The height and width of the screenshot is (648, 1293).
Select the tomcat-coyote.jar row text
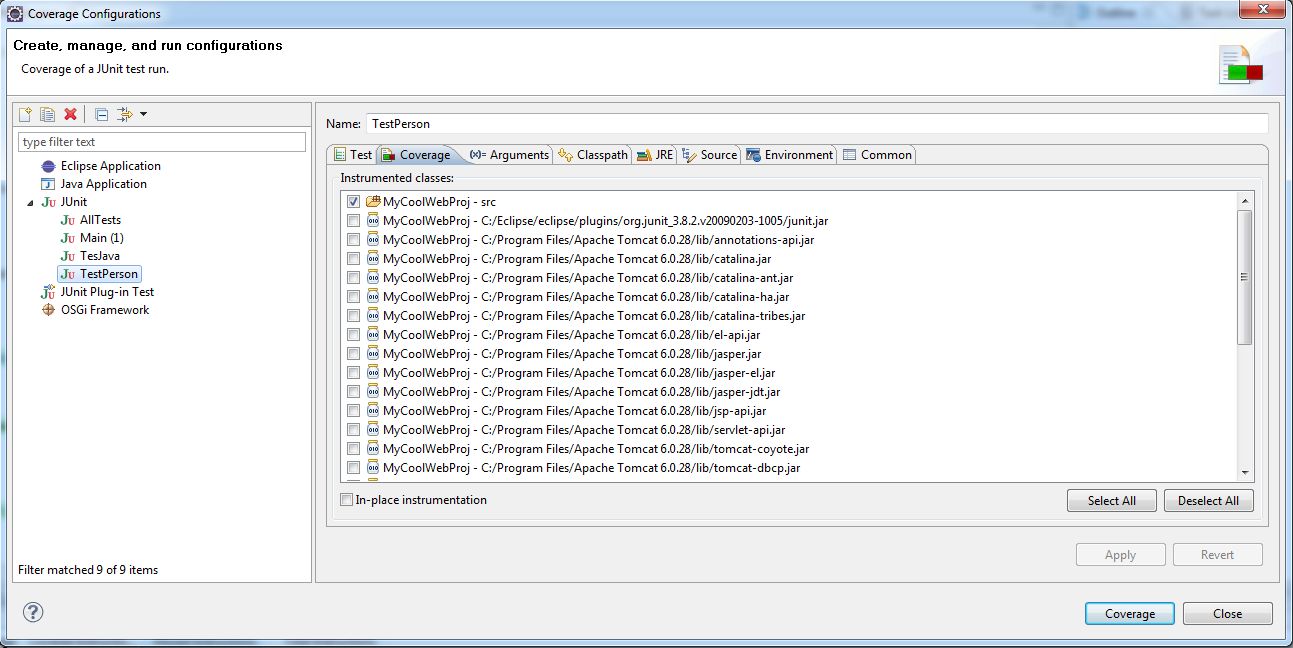click(596, 449)
